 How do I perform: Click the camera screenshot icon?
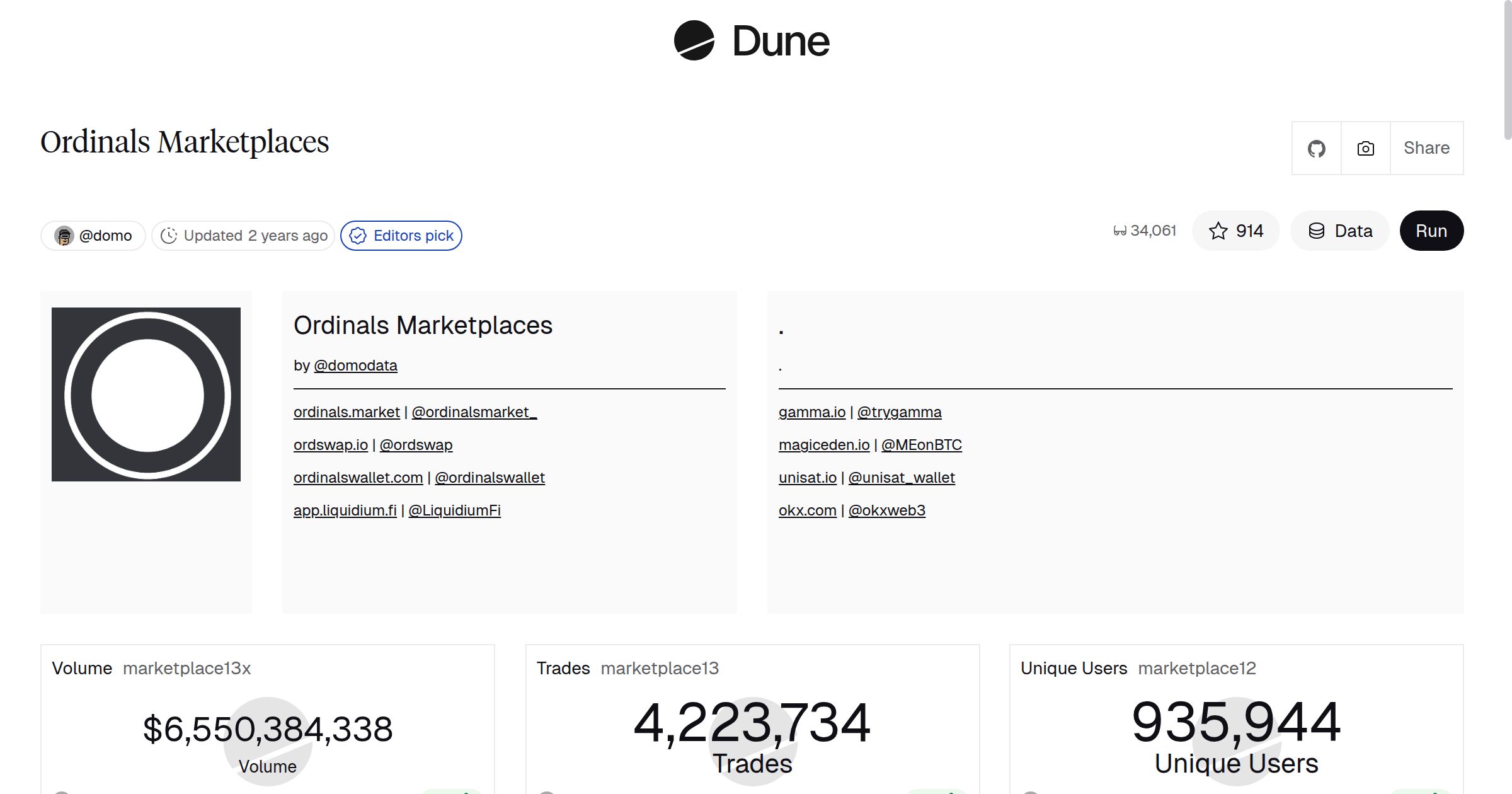(1365, 147)
